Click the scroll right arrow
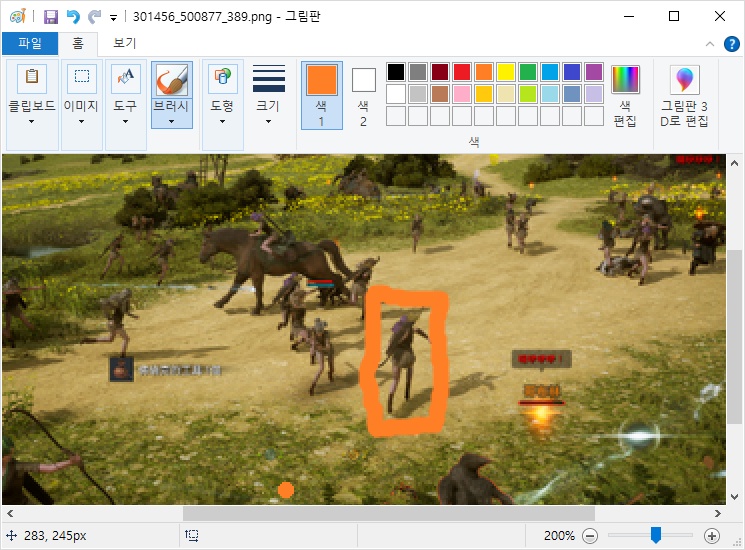The height and width of the screenshot is (550, 745). point(717,513)
